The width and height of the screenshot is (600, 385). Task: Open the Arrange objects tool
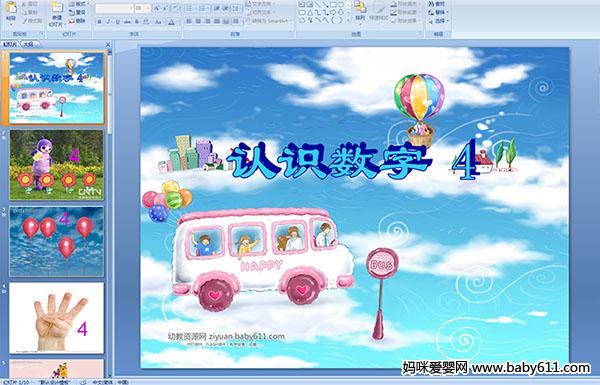(360, 11)
